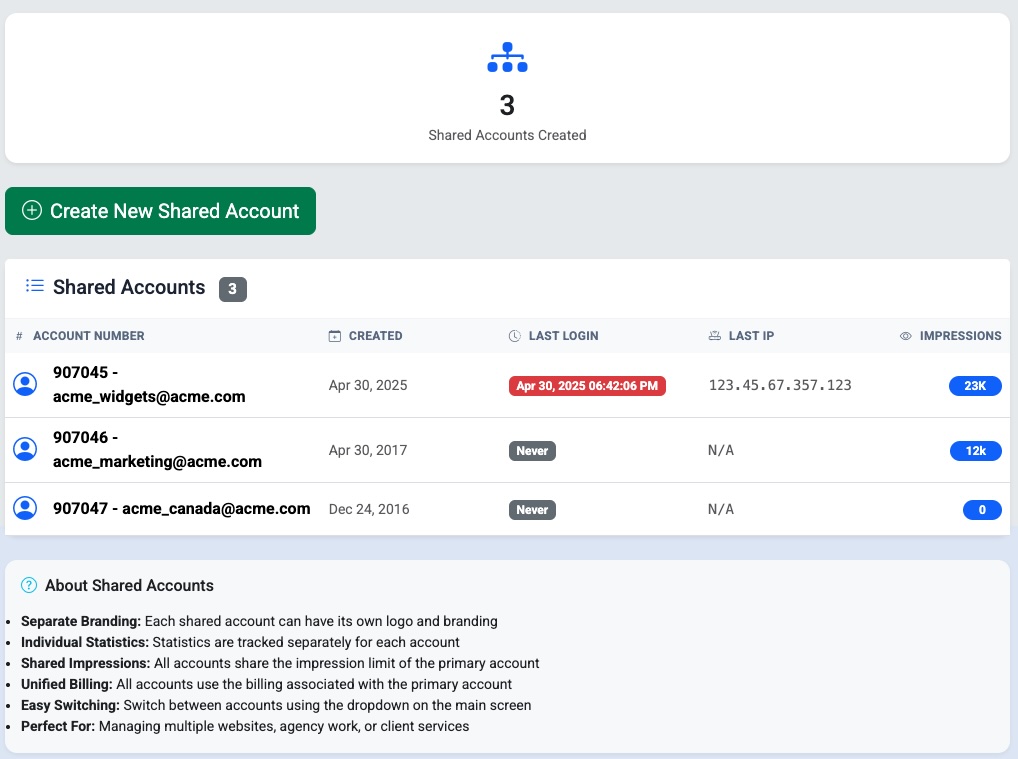Select the avatar icon for acme_widgets account
The image size is (1018, 759).
(x=25, y=383)
